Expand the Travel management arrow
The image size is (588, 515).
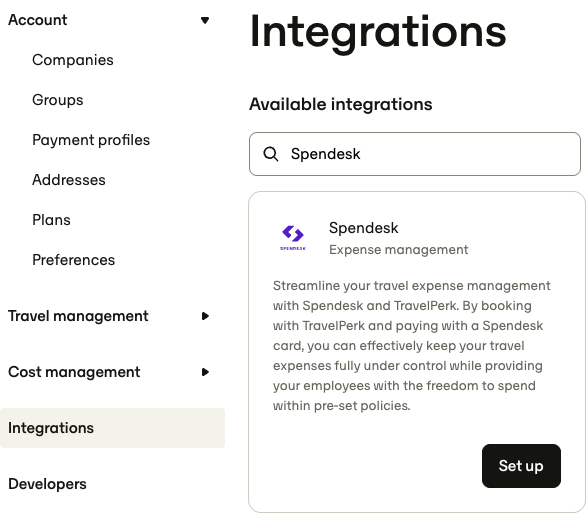tap(205, 316)
